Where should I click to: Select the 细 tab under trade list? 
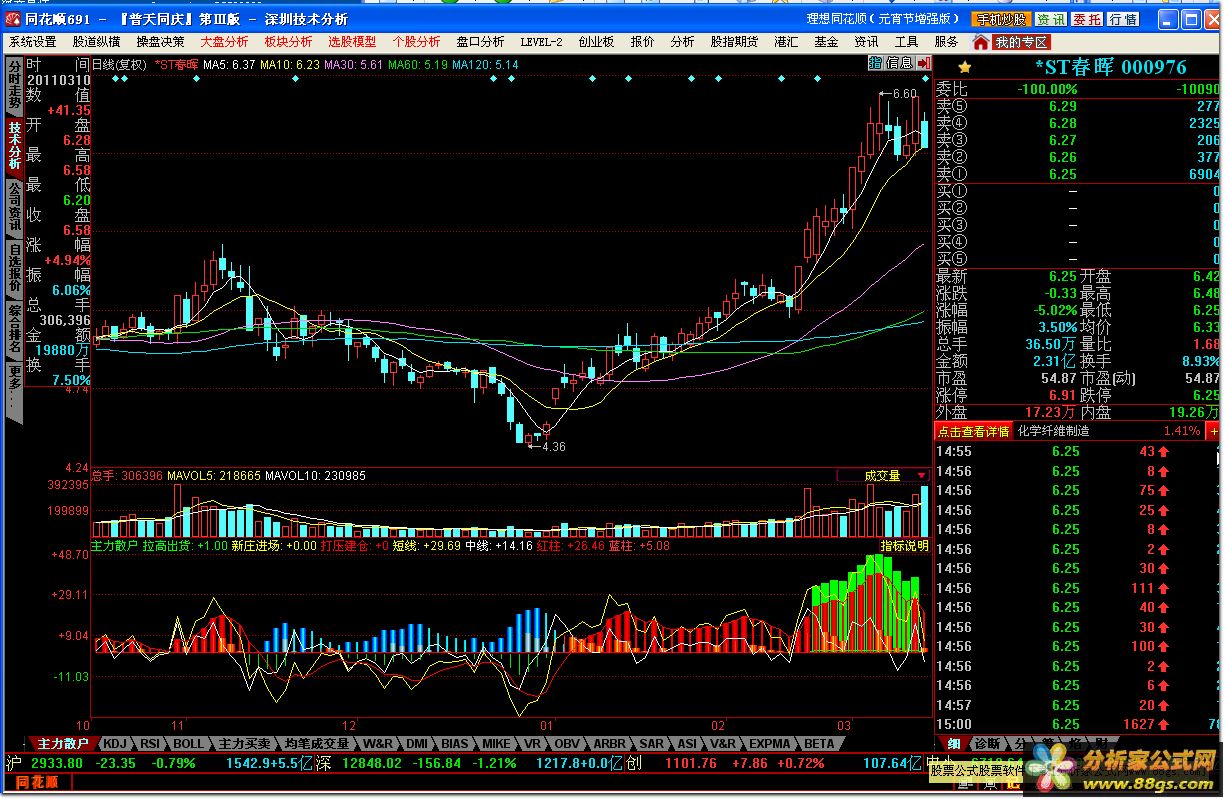tap(953, 744)
